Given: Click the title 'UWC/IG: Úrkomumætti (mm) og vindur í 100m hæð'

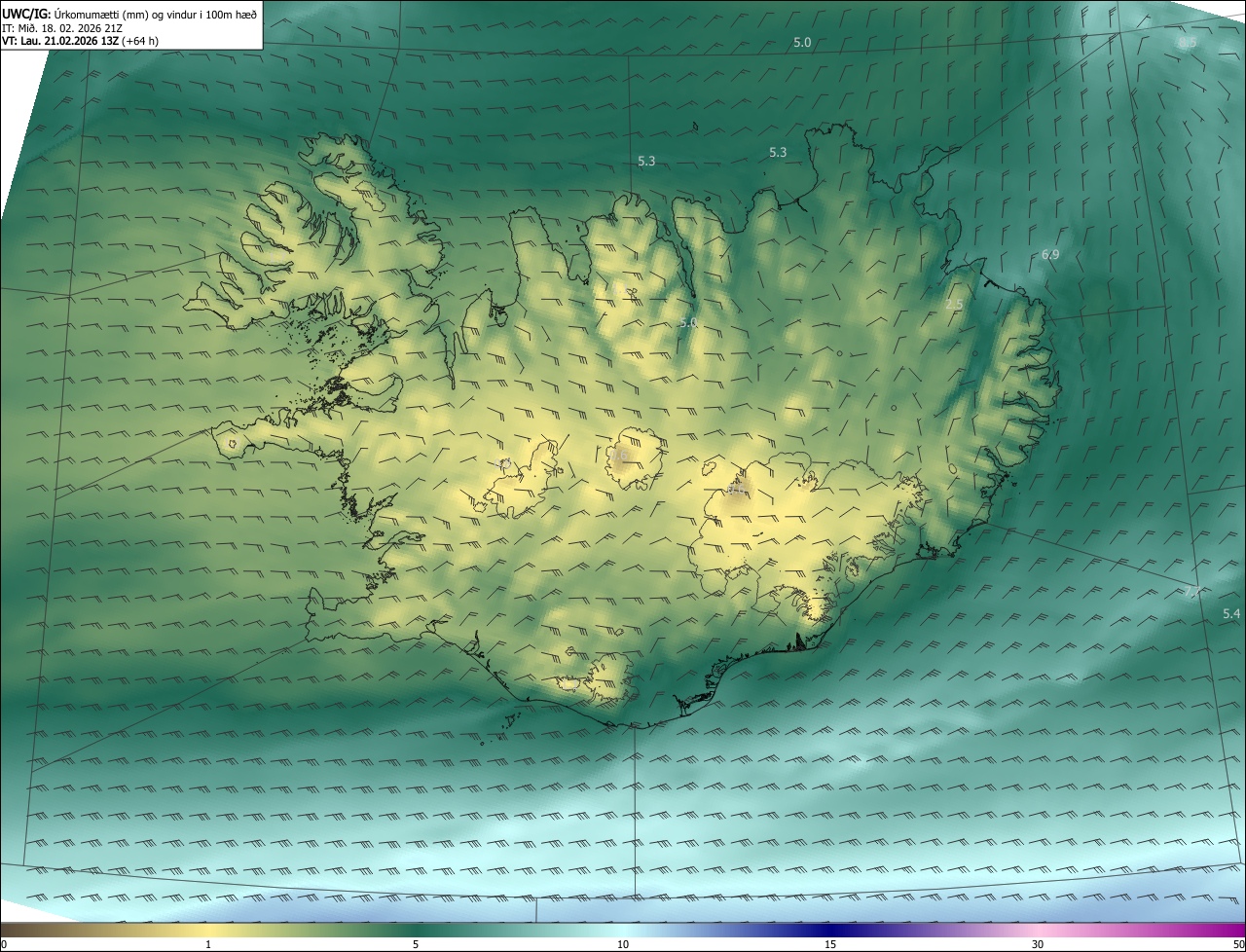Looking at the screenshot, I should point(129,14).
